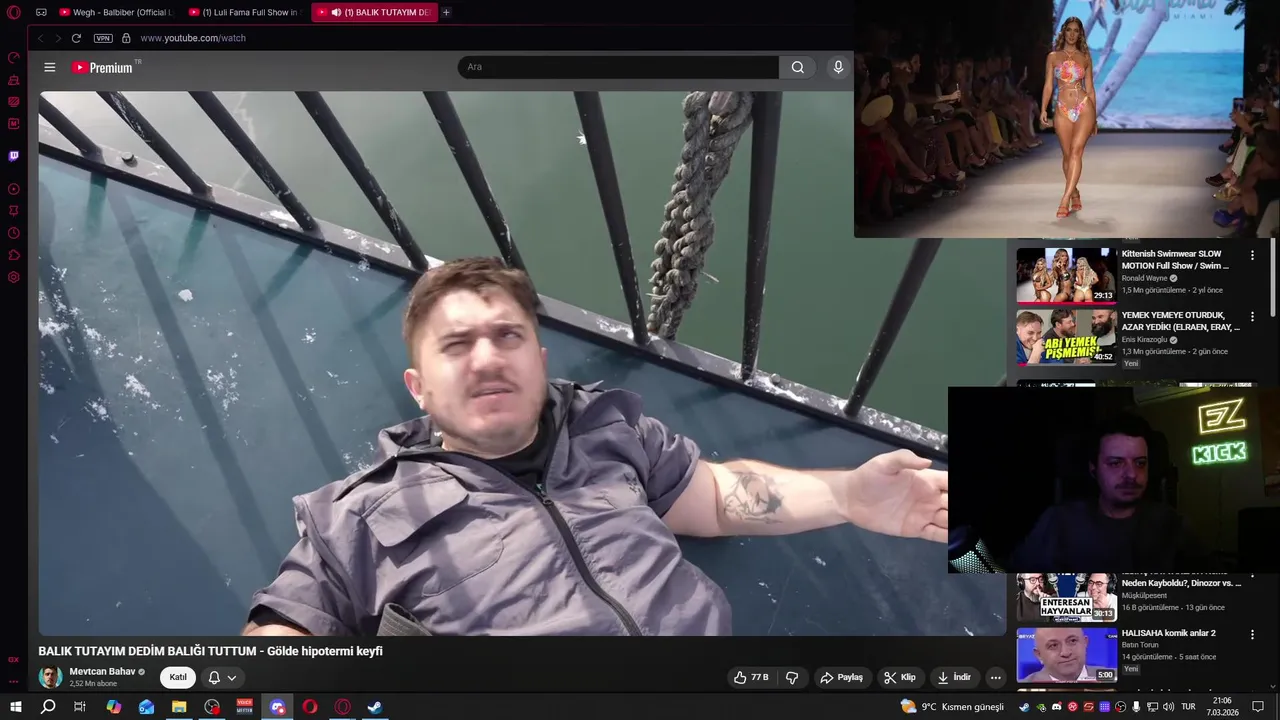This screenshot has height=720, width=1280.
Task: Open Windows taskbar search
Action: [x=48, y=707]
